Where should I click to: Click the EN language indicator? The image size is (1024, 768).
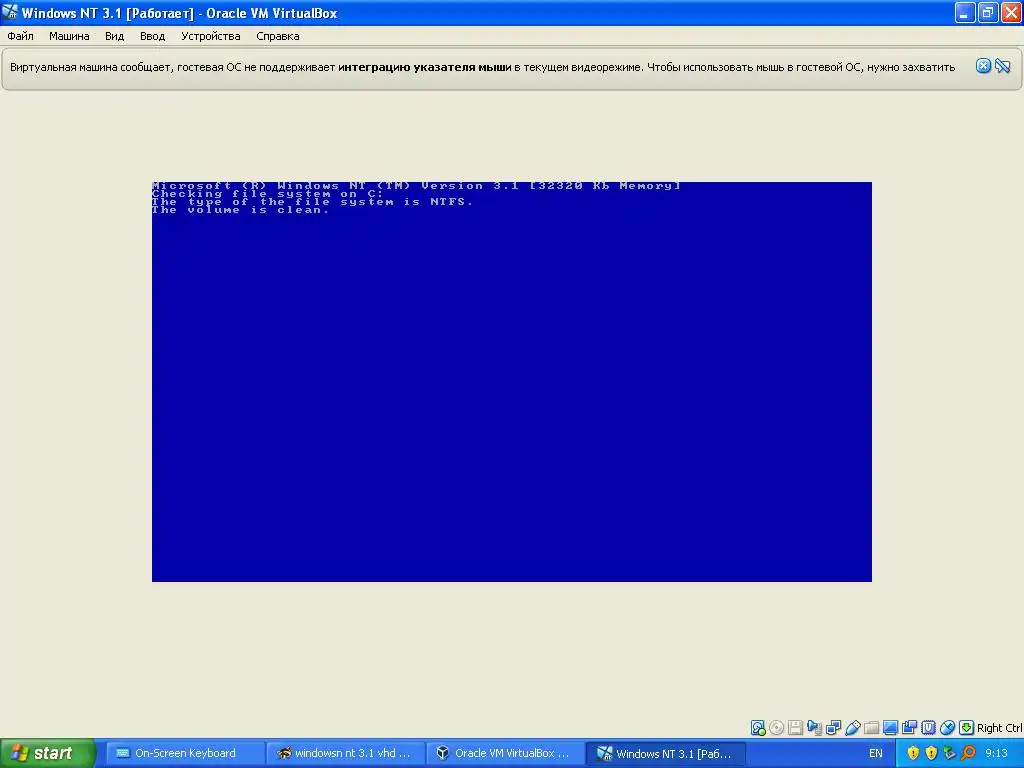pos(876,753)
